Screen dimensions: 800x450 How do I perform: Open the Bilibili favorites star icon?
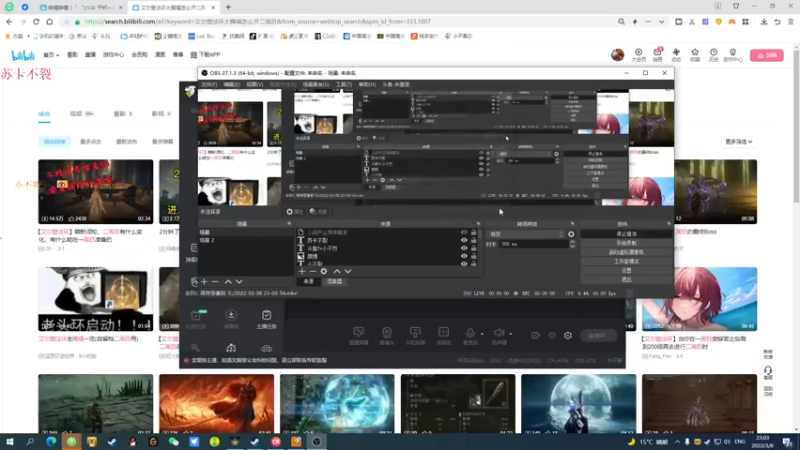695,53
